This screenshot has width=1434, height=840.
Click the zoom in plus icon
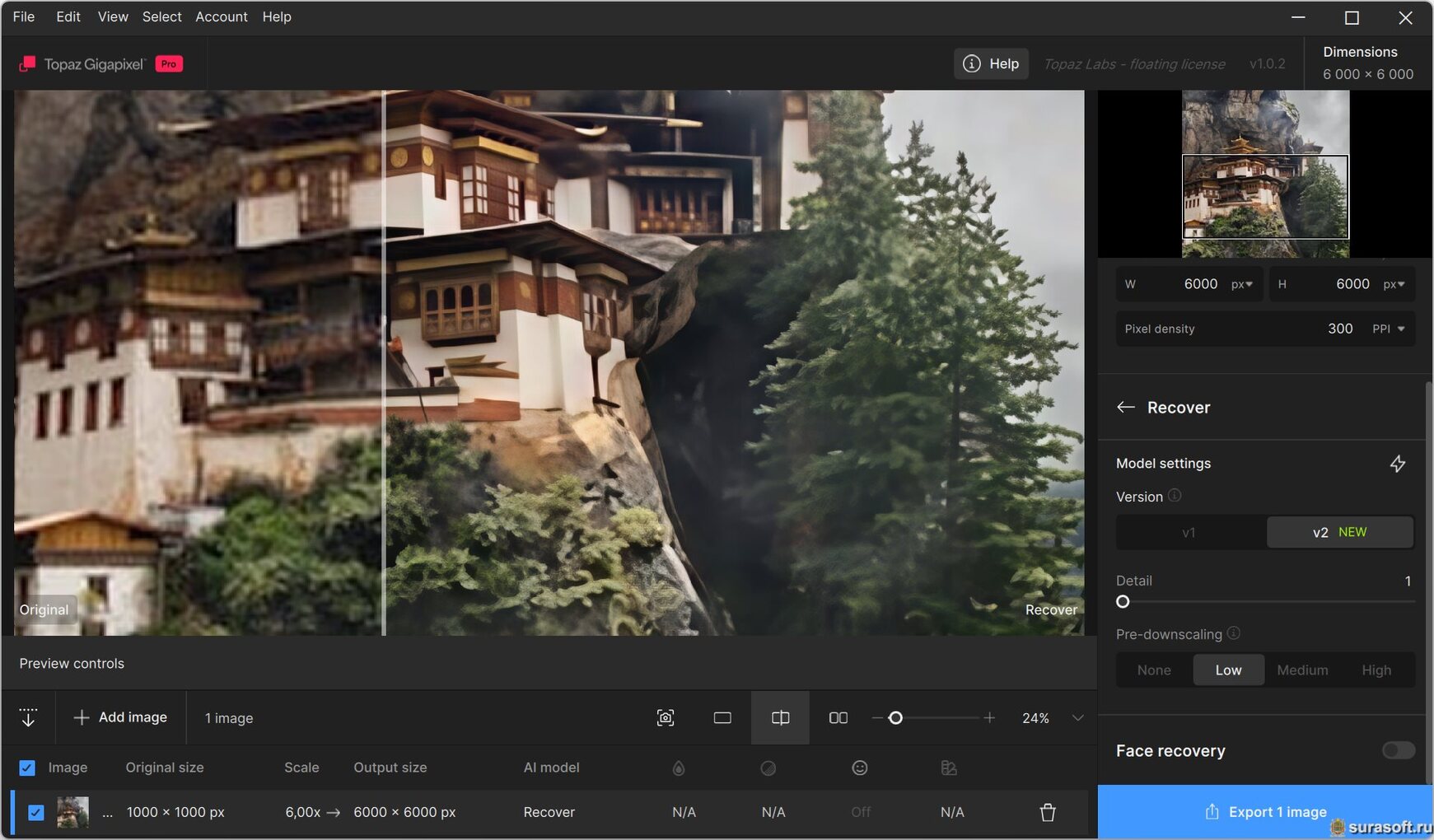[x=989, y=718]
